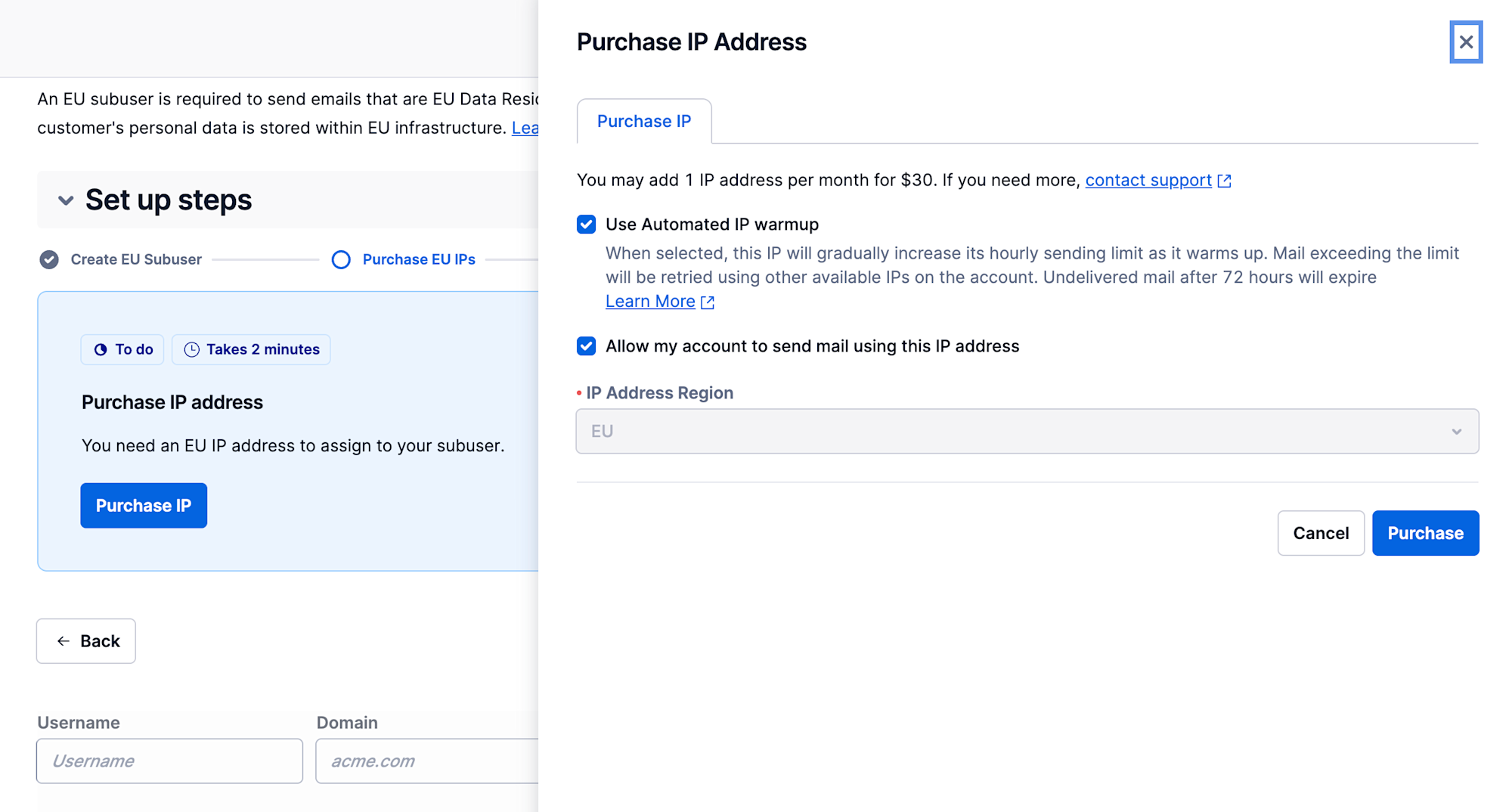The width and height of the screenshot is (1512, 812).
Task: Click the Domain field with acme.com placeholder
Action: point(427,761)
